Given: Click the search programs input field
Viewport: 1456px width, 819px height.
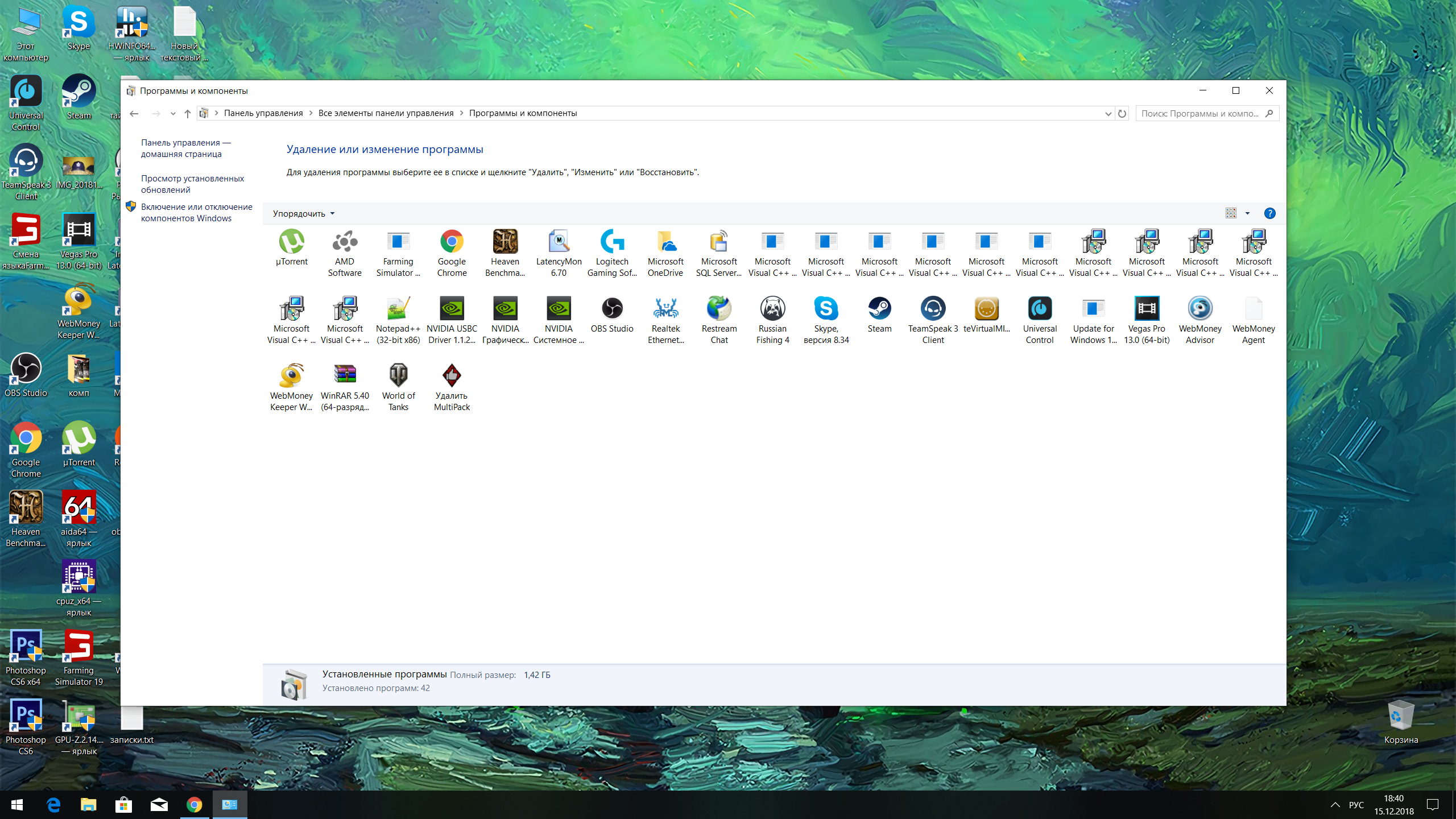Looking at the screenshot, I should [x=1200, y=114].
